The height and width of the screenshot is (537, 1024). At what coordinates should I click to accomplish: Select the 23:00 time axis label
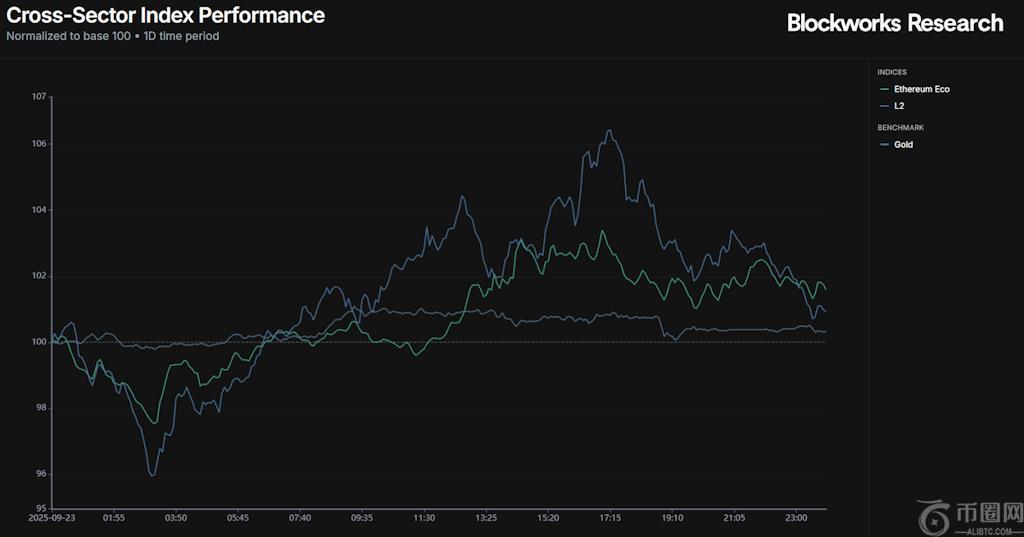[x=796, y=518]
